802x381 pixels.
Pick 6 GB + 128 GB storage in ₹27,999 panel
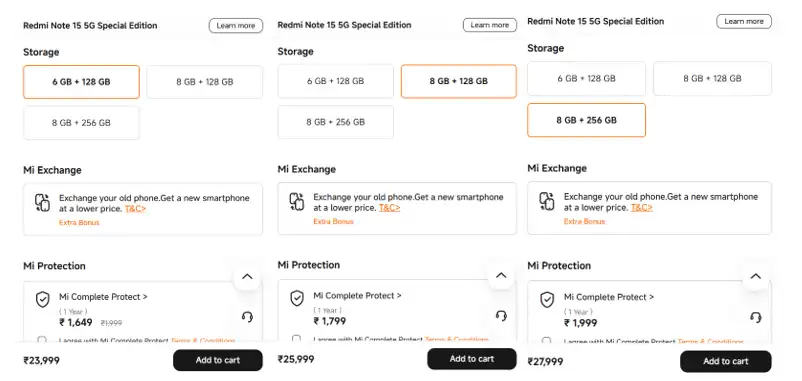[587, 78]
